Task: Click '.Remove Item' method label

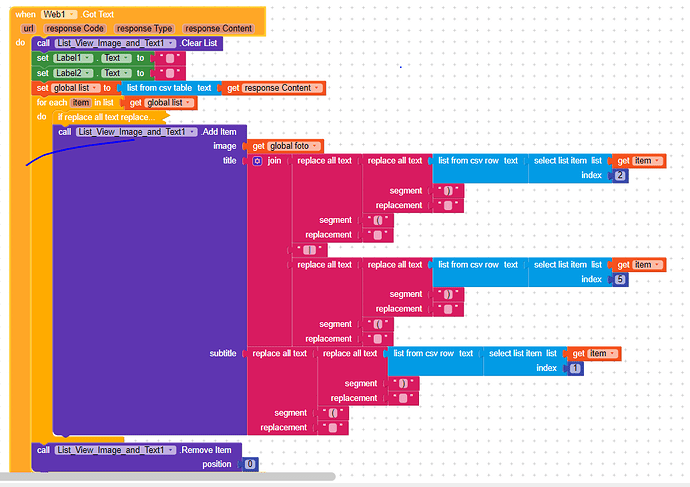Action: [206, 450]
